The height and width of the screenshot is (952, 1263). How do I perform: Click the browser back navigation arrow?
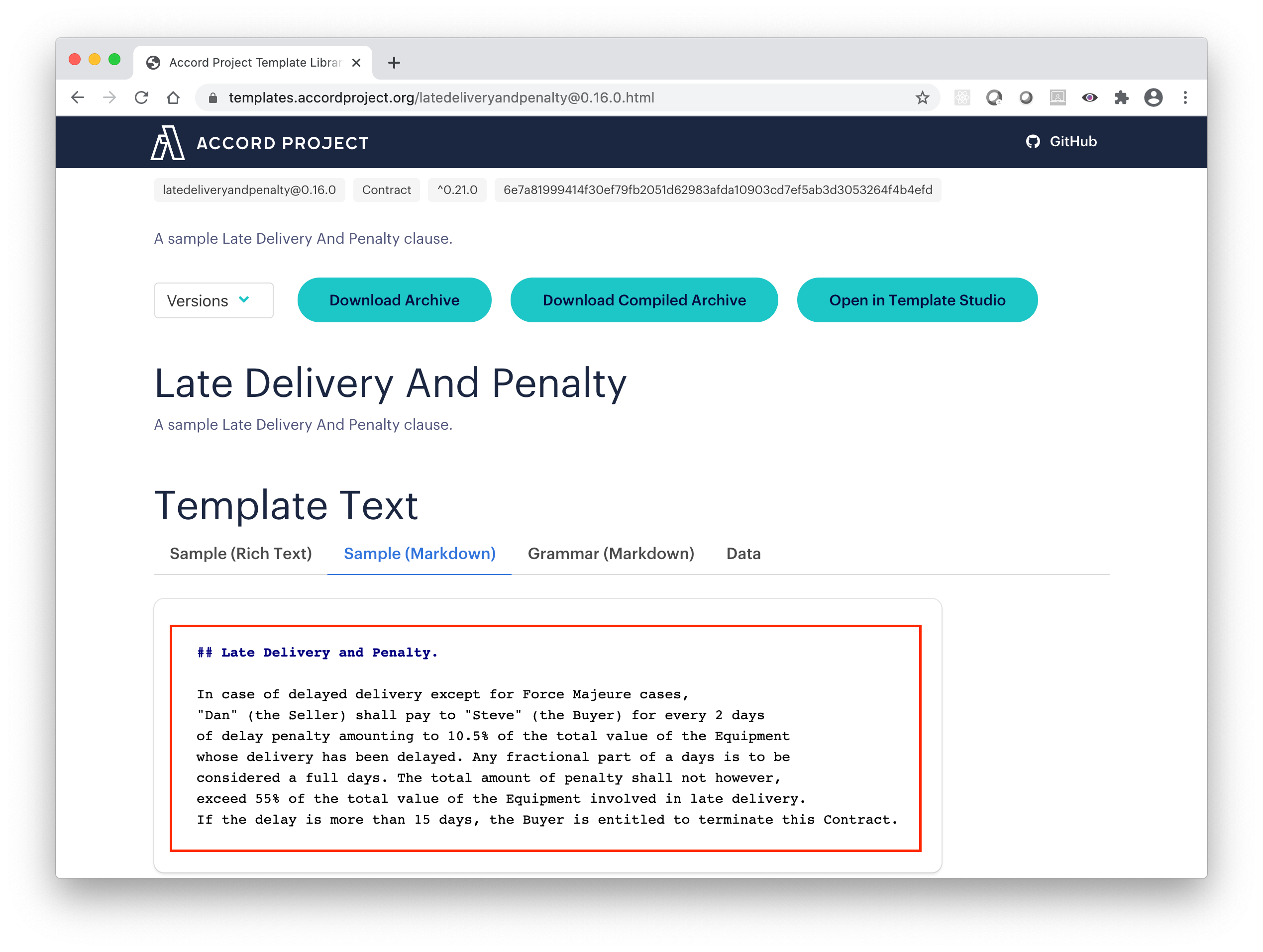coord(82,97)
